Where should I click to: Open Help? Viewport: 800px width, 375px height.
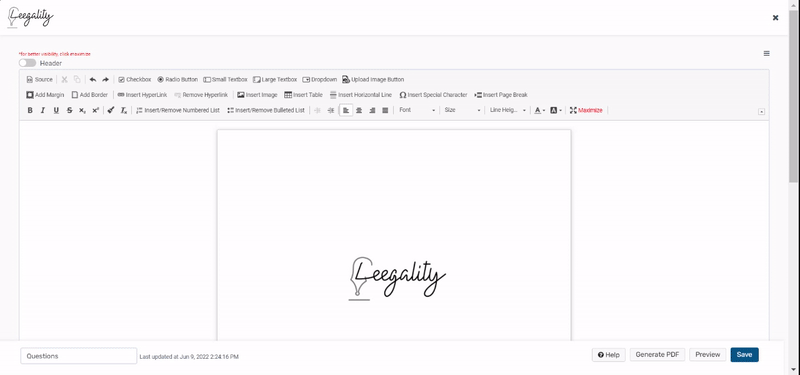(609, 355)
